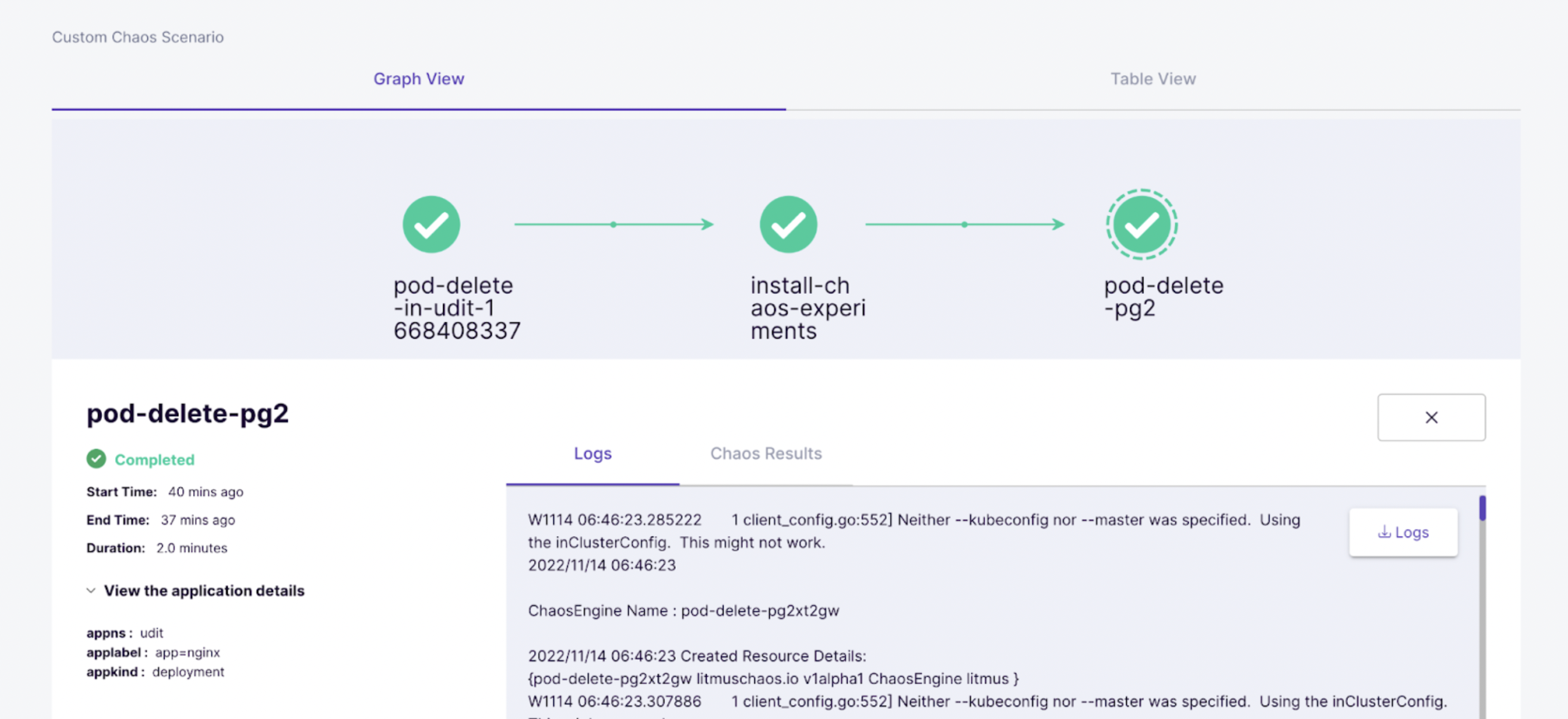Click the View the application details label
The image size is (1568, 719).
204,590
